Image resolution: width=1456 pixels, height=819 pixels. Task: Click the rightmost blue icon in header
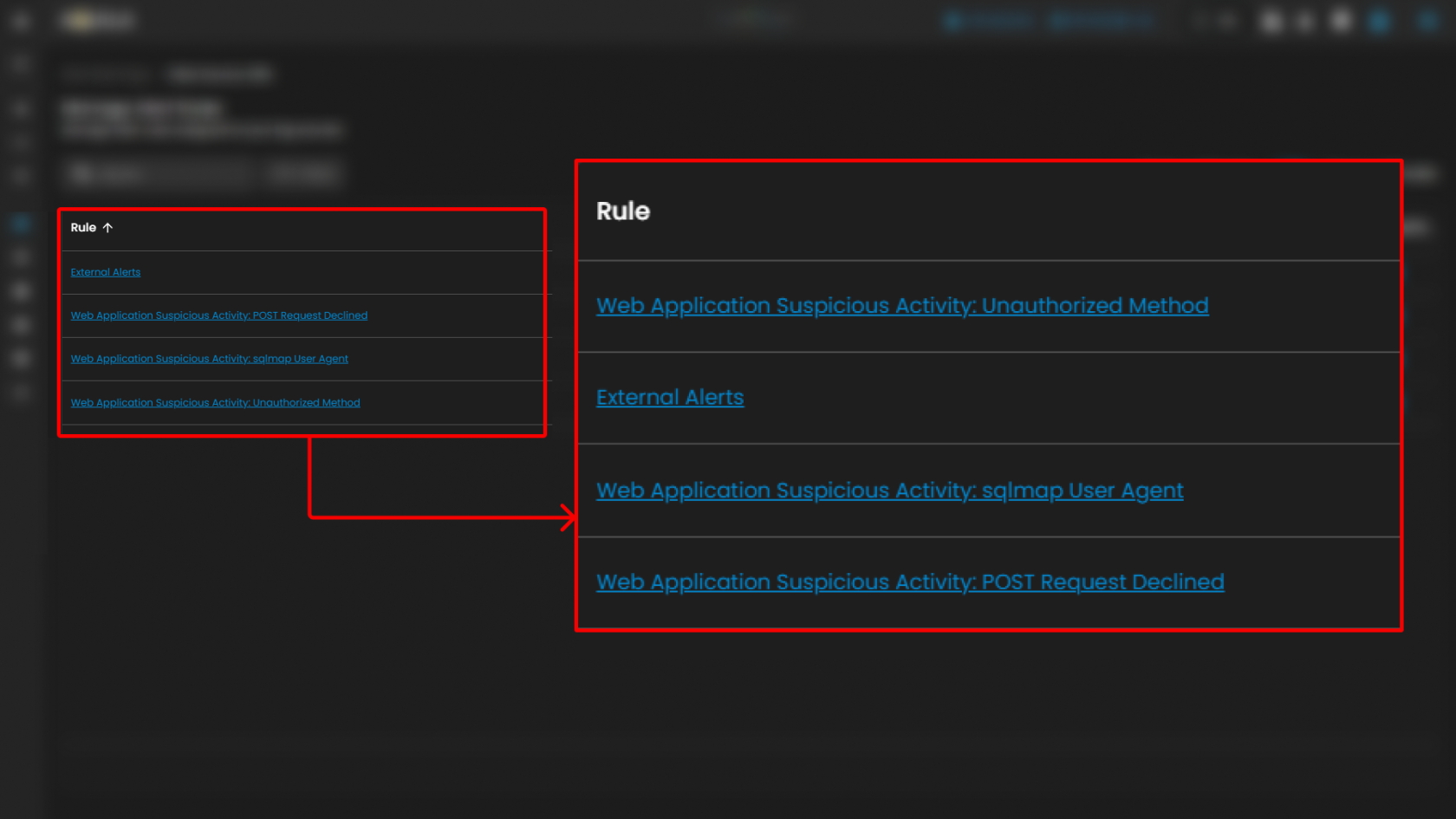1427,21
